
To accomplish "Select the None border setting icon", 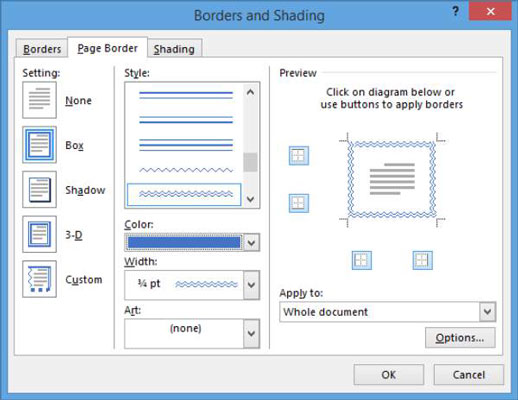I will tap(39, 100).
